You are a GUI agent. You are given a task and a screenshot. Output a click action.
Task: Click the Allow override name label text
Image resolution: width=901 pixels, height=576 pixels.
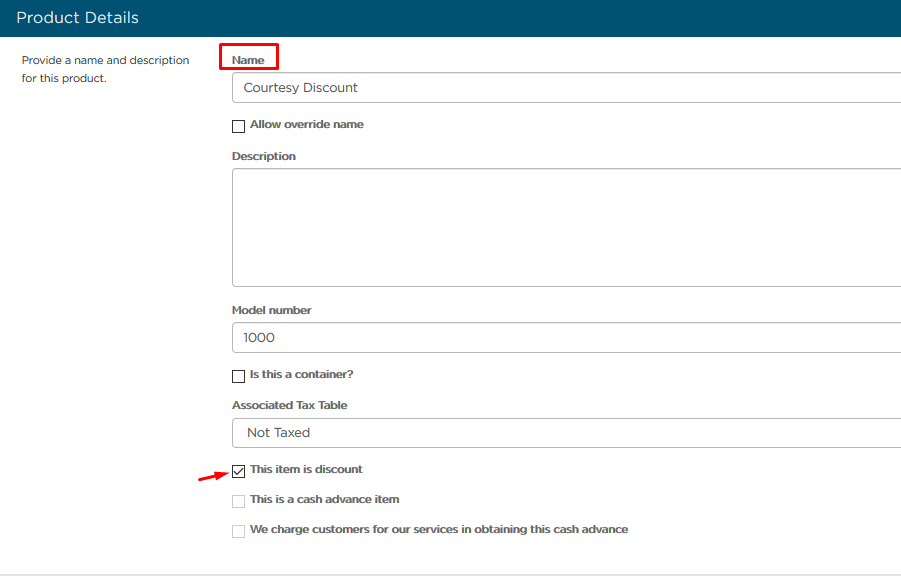(307, 124)
